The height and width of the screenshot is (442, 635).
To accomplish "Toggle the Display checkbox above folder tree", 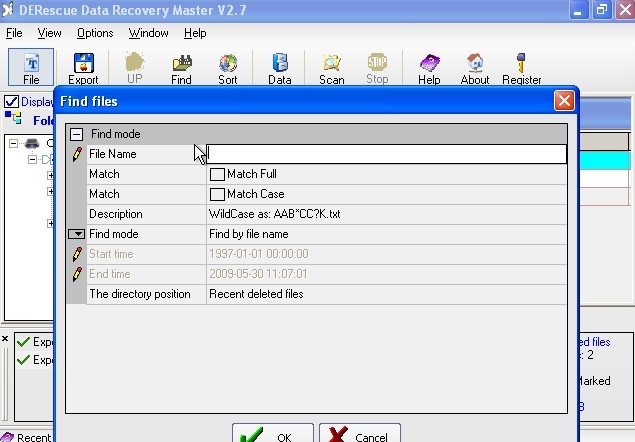I will point(12,101).
